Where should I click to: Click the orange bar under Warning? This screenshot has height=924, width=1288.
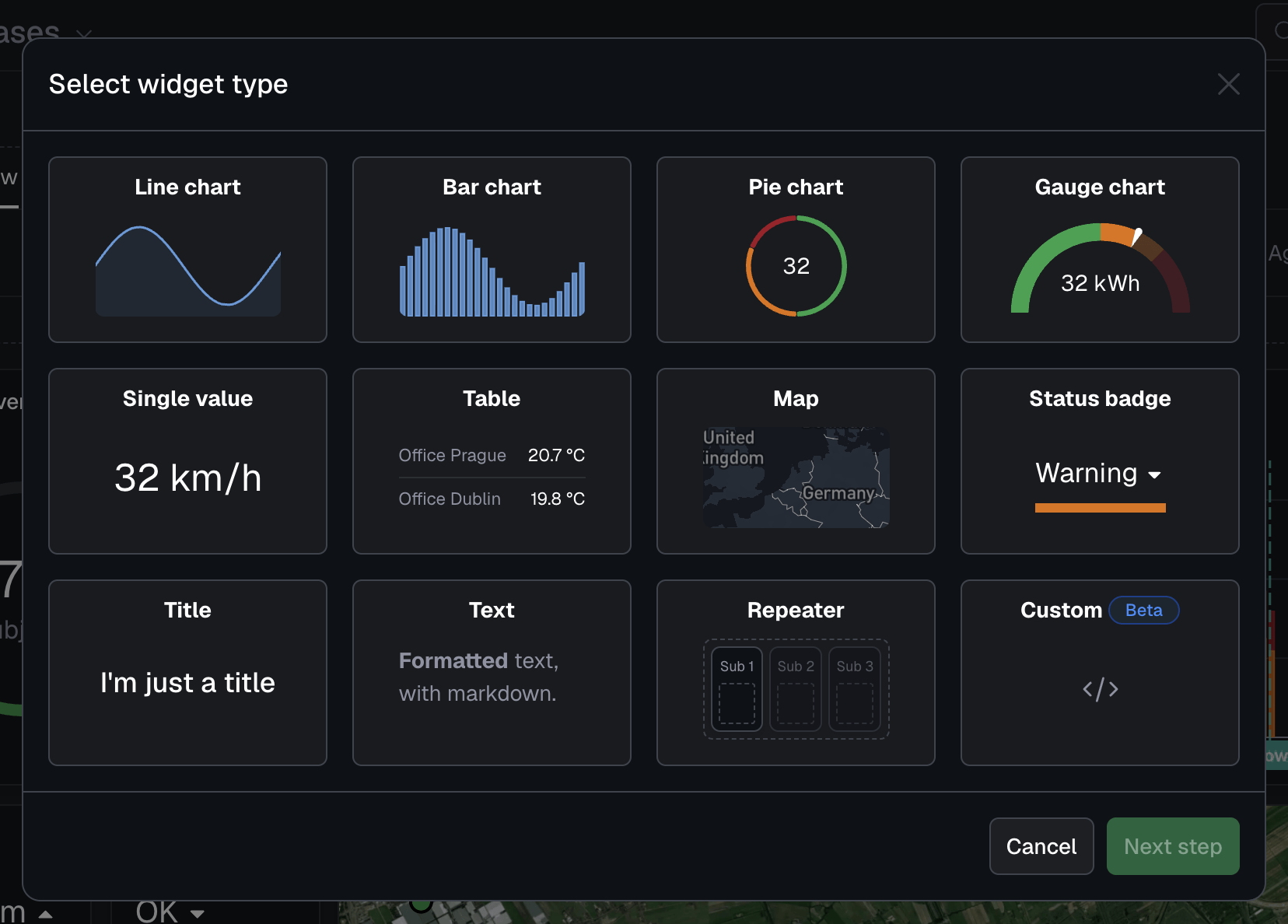[x=1101, y=508]
